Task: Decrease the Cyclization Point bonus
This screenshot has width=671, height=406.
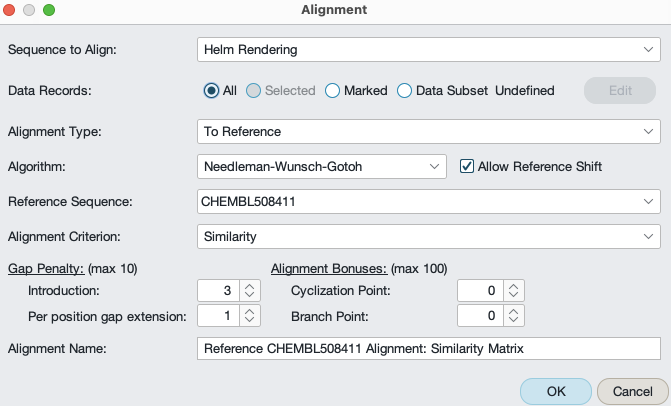Action: click(514, 296)
